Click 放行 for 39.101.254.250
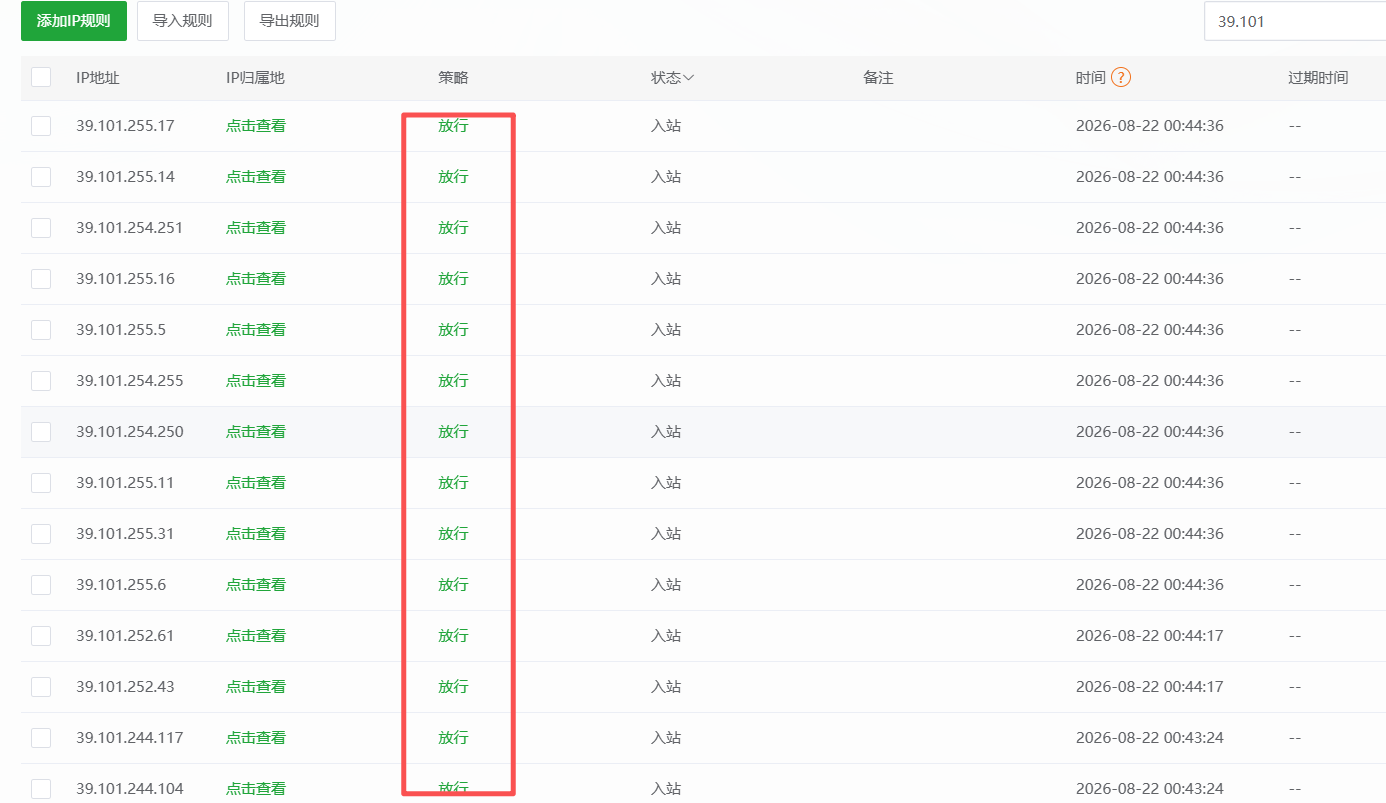This screenshot has width=1386, height=803. tap(453, 432)
